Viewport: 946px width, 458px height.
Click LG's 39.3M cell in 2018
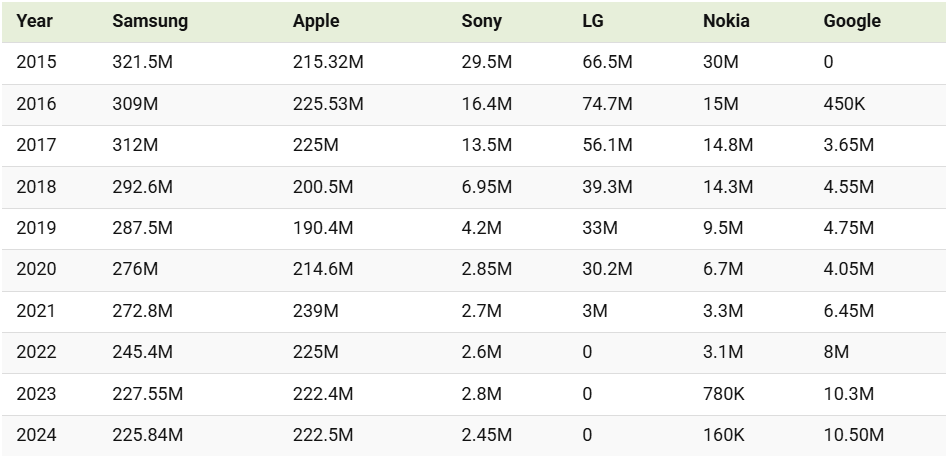[608, 187]
